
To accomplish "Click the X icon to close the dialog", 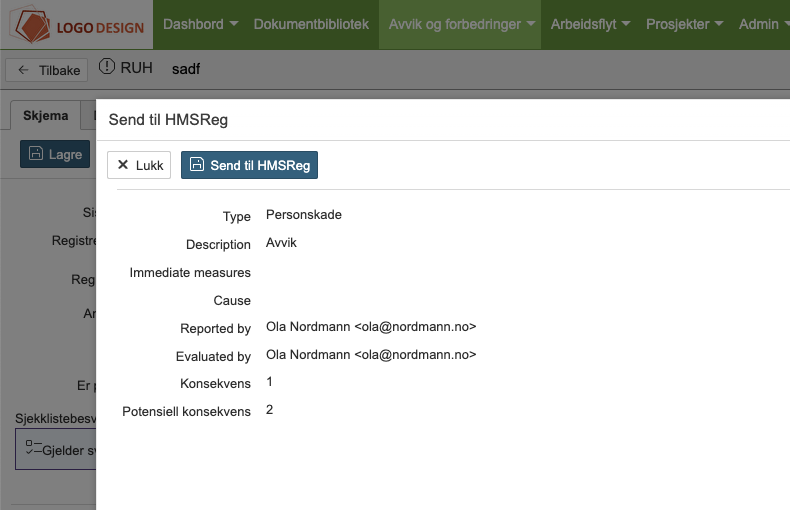I will tap(123, 165).
